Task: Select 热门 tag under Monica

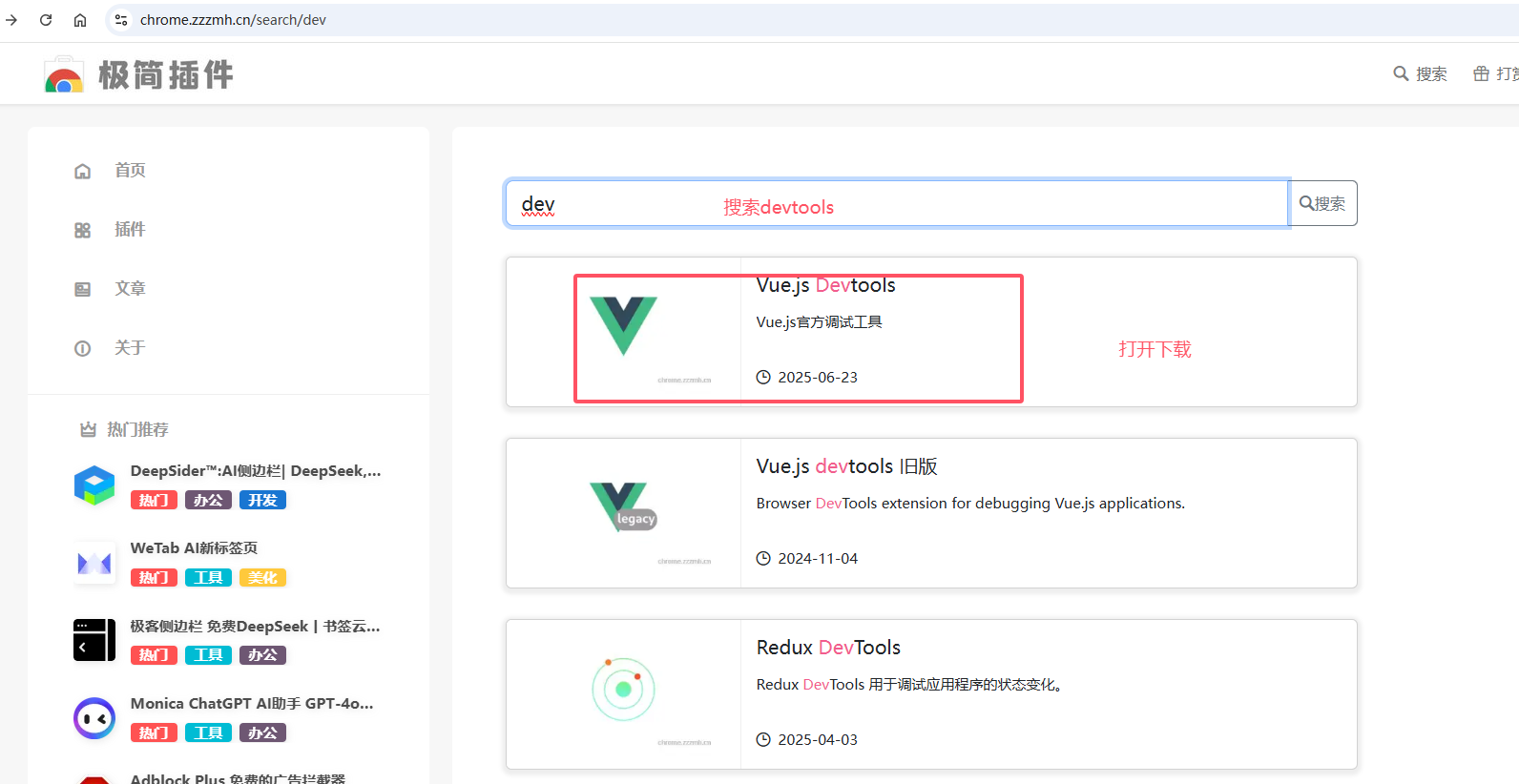Action: pos(154,733)
